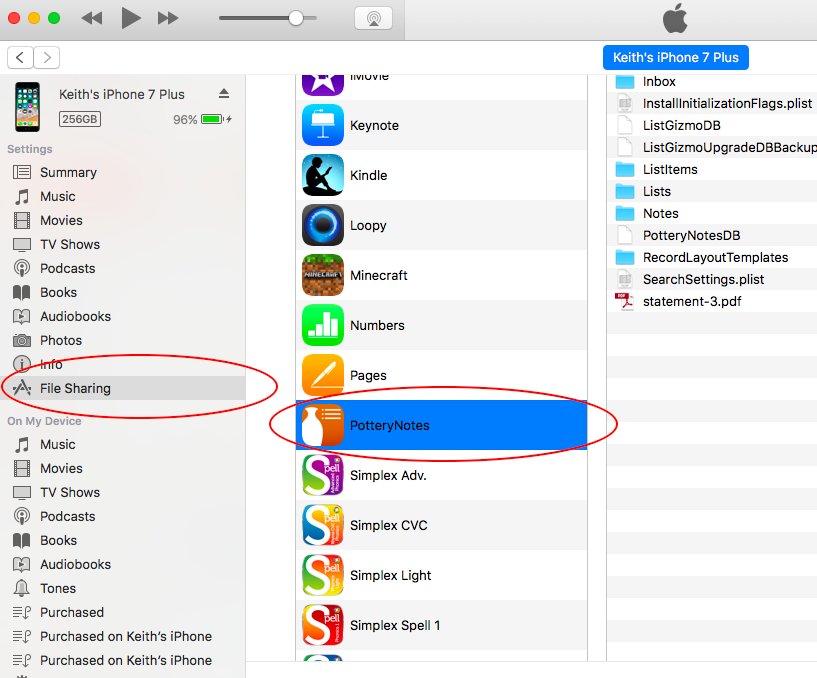817x678 pixels.
Task: Open the AirPlay output button
Action: click(373, 18)
